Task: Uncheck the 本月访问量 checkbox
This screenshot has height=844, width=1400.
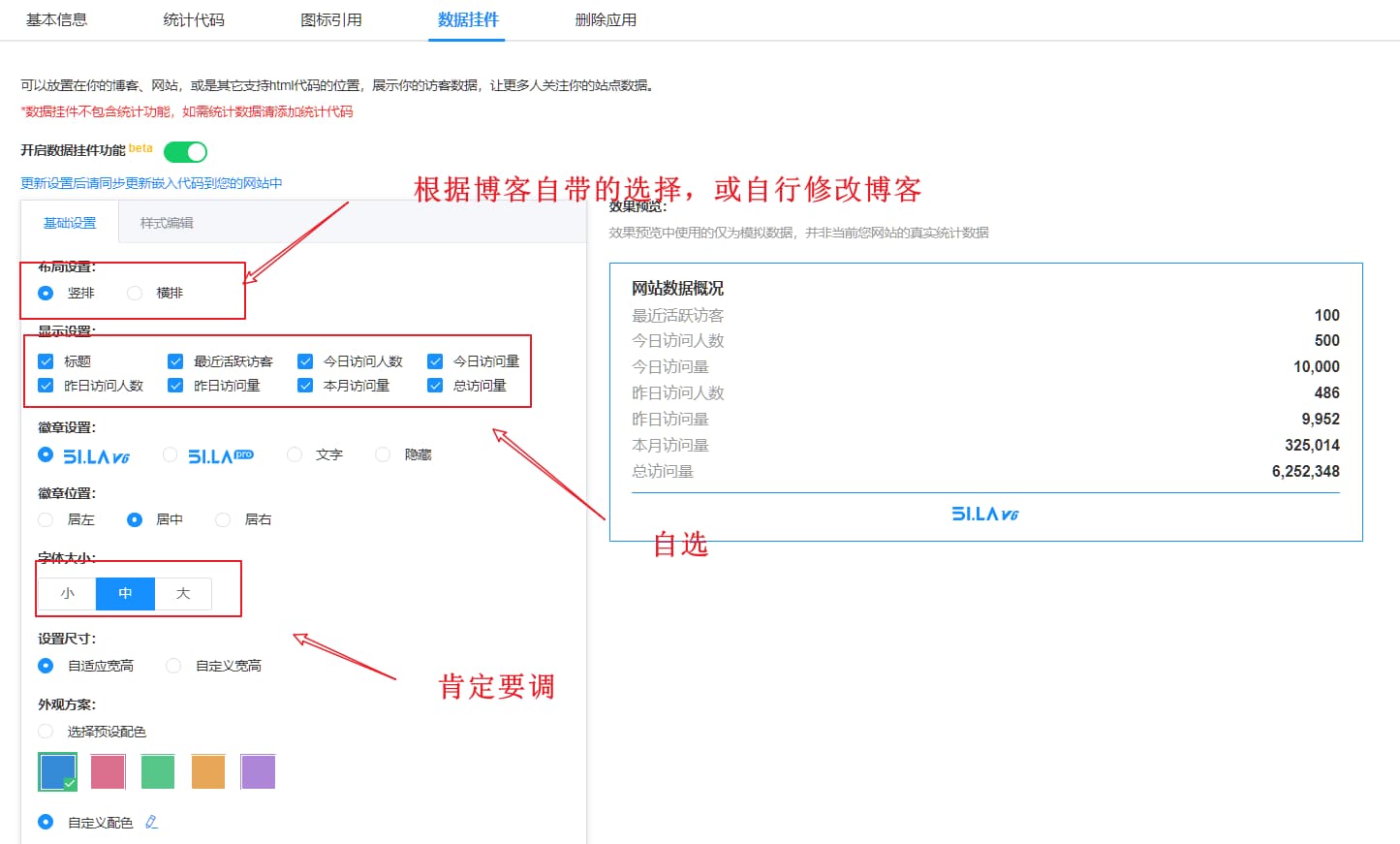Action: (x=305, y=386)
